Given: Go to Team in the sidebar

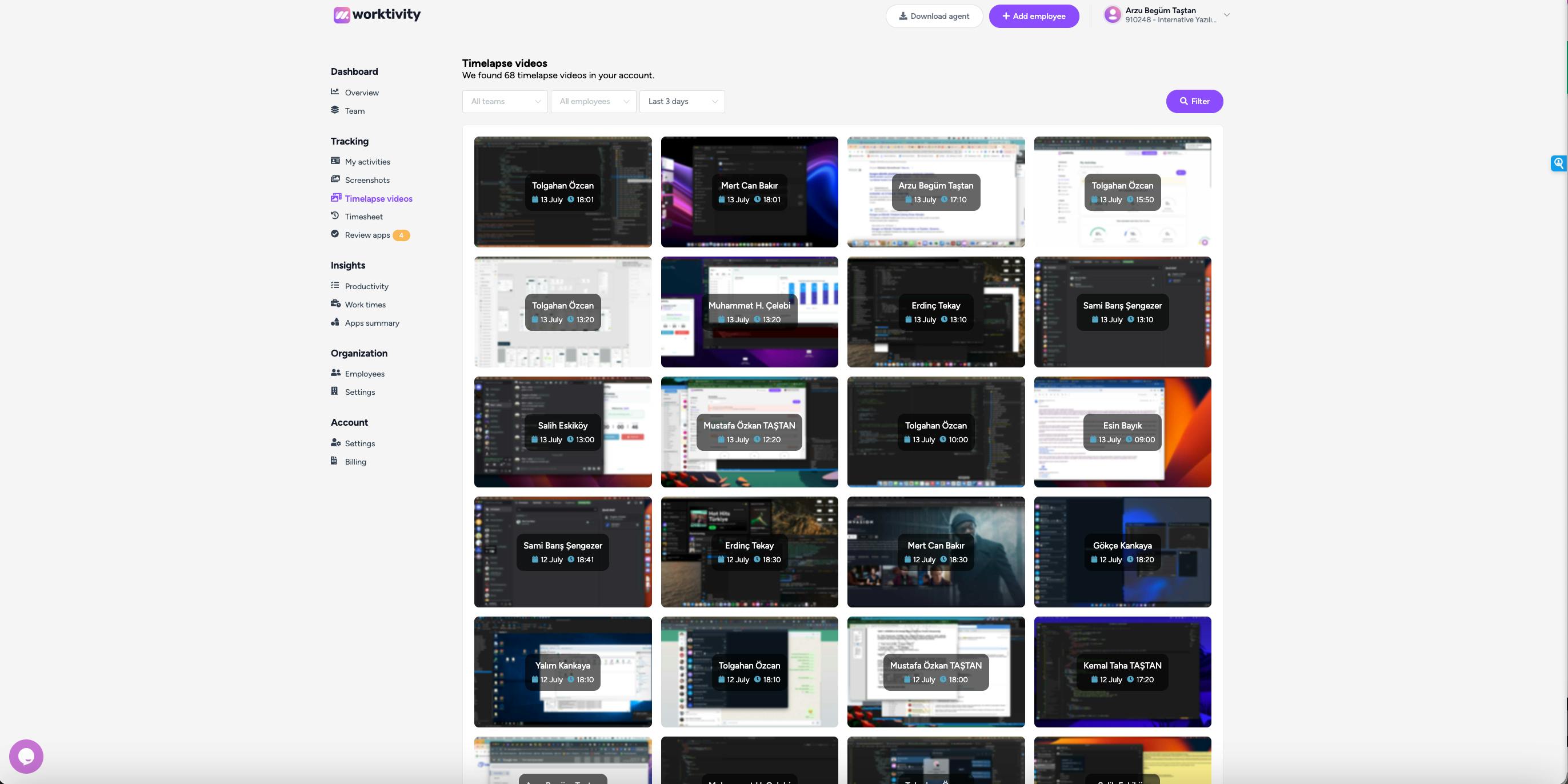Looking at the screenshot, I should coord(355,111).
